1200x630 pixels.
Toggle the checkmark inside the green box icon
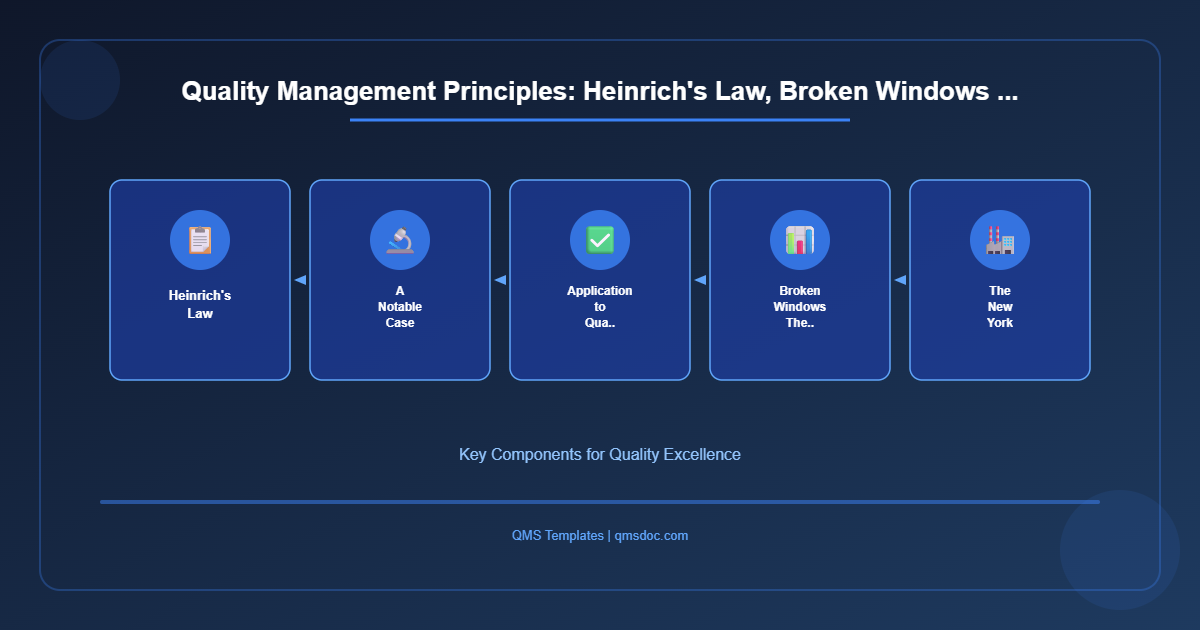coord(600,239)
